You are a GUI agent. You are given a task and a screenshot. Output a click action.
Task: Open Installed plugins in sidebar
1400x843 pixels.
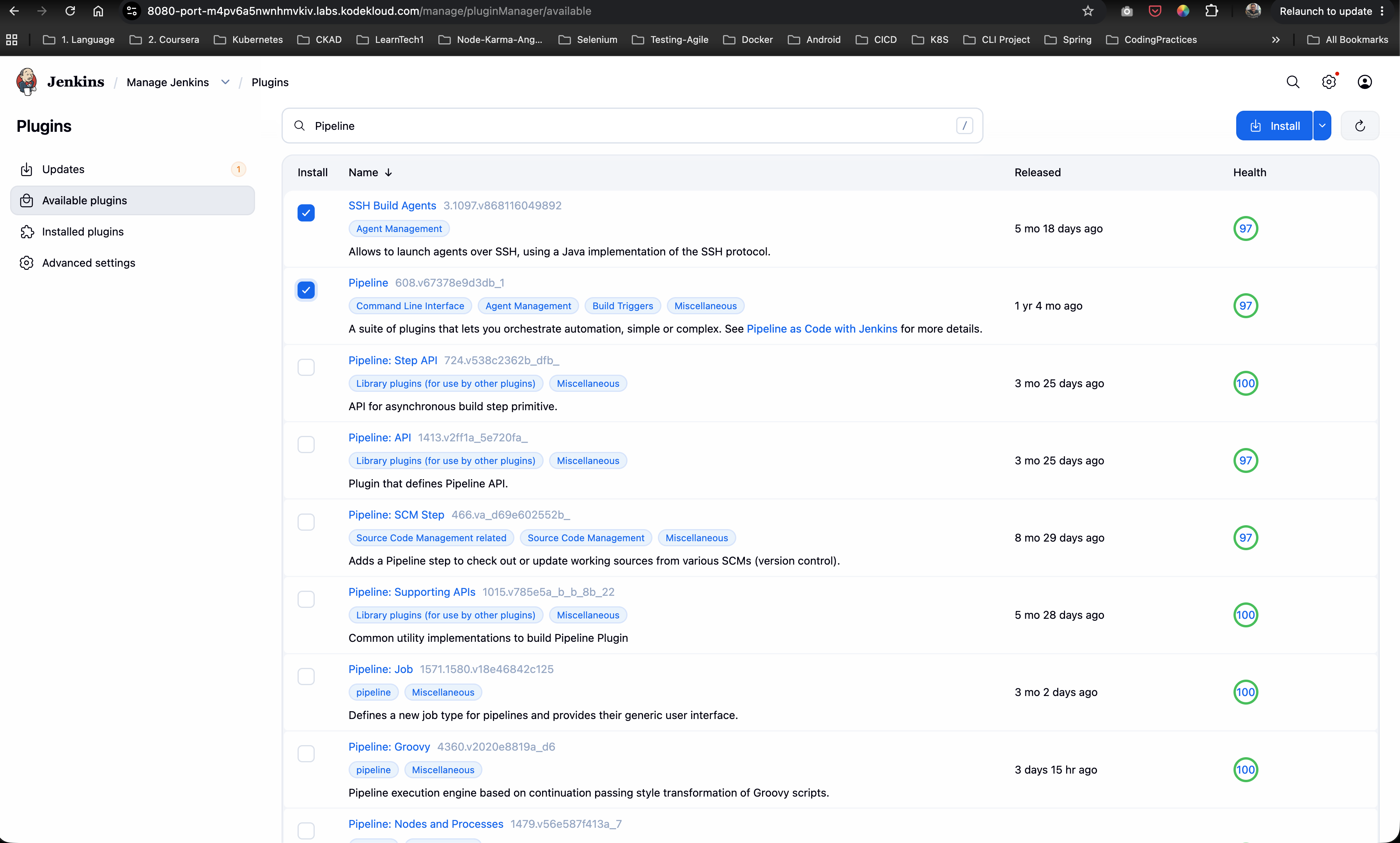tap(132, 232)
